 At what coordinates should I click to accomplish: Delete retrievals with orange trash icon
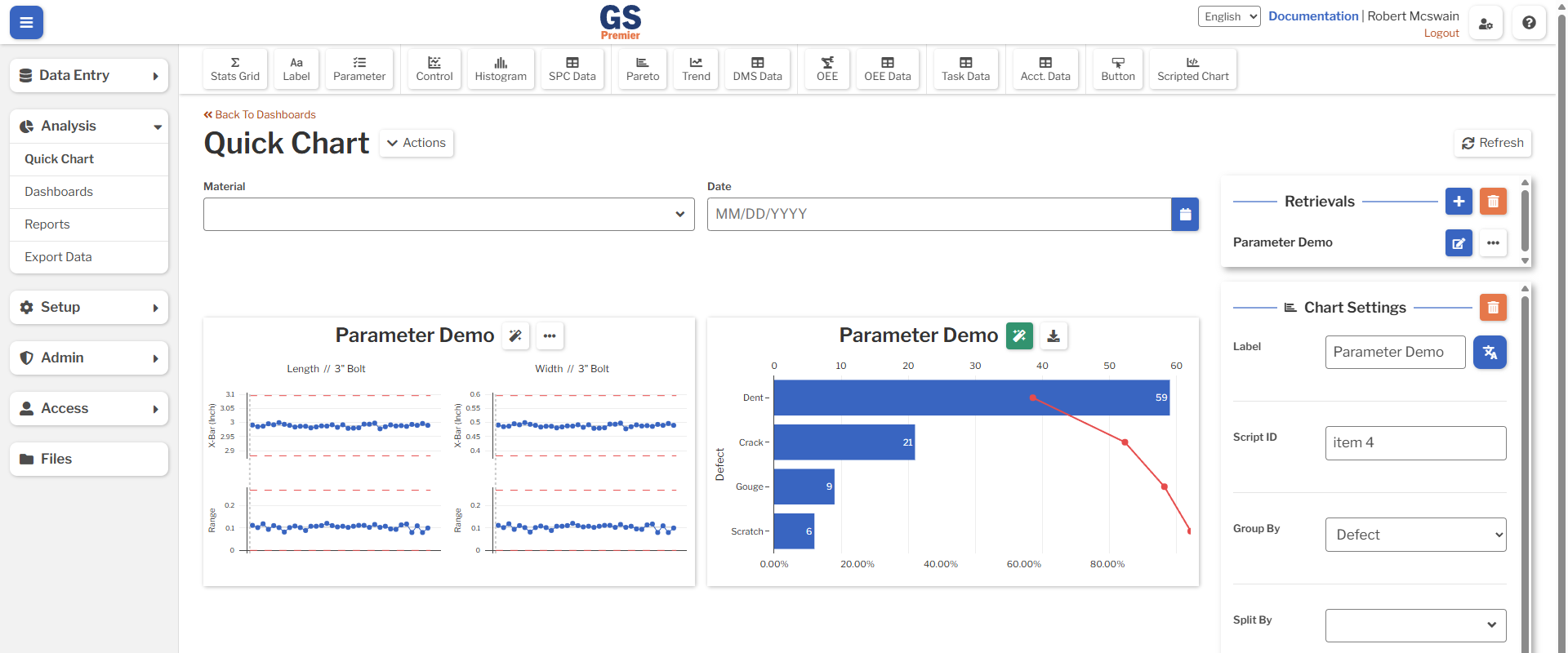1493,202
